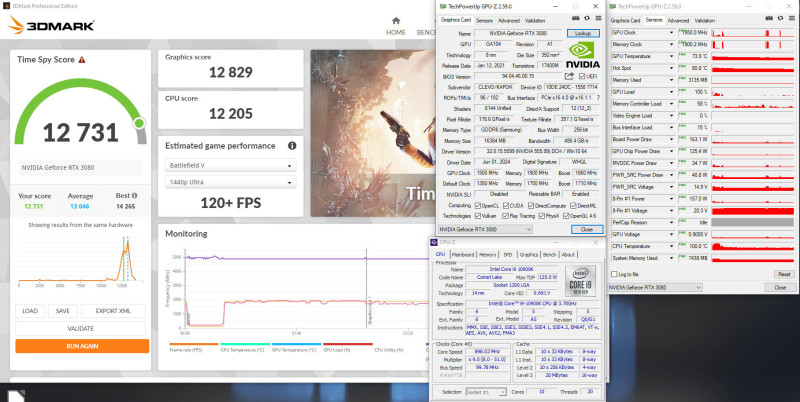Image resolution: width=800 pixels, height=402 pixels.
Task: Click the refresh icon in the GPU-Z Sensors window
Action: (x=781, y=18)
